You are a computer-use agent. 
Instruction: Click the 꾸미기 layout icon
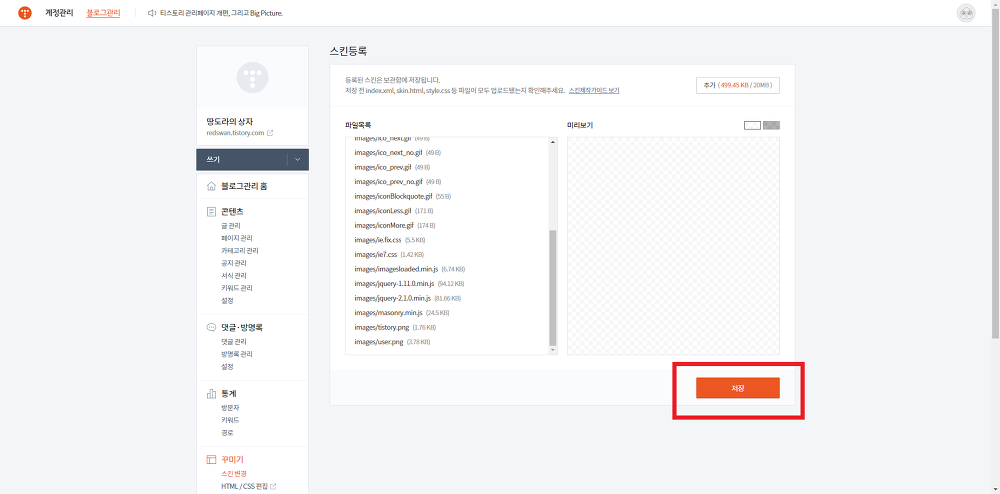click(x=211, y=460)
